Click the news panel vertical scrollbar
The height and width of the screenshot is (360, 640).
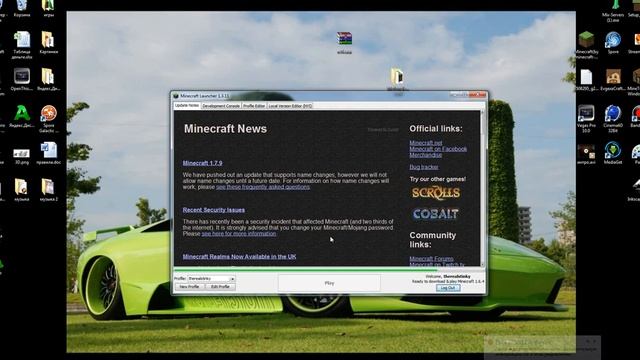483,188
